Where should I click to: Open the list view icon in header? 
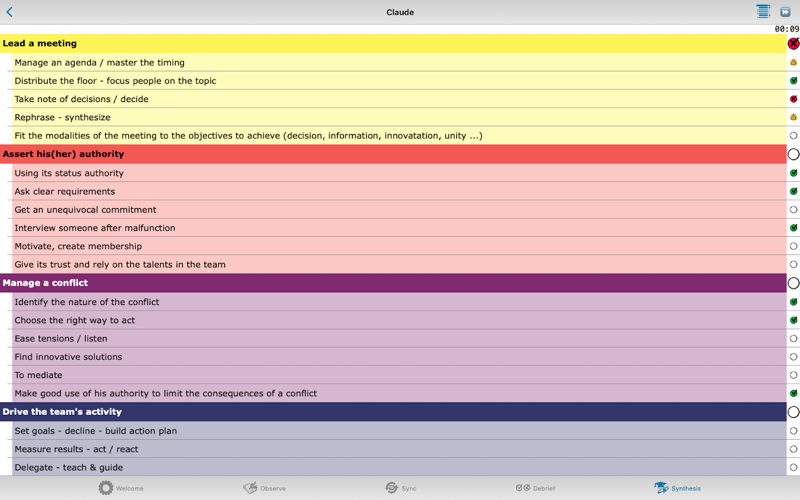coord(763,11)
